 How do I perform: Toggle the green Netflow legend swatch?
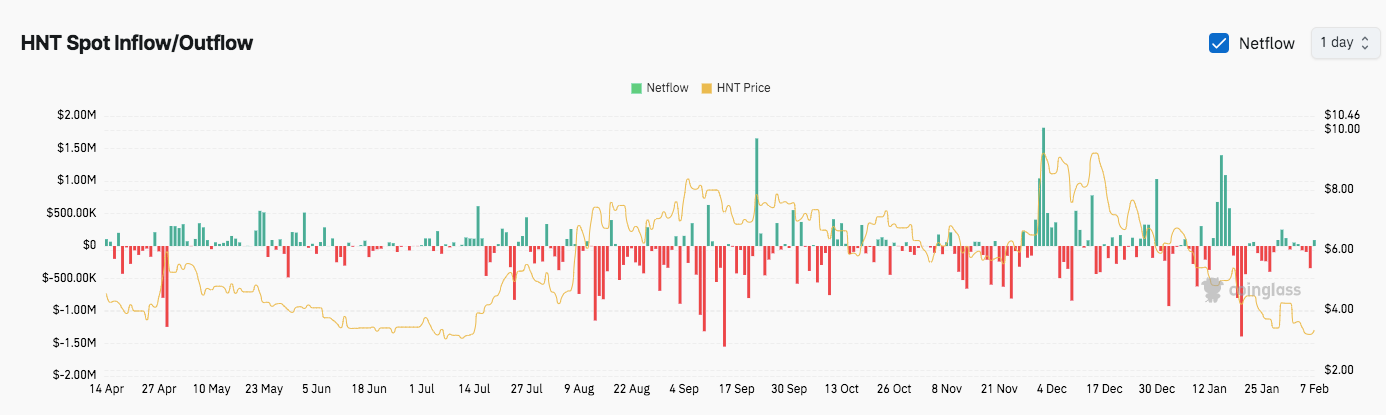coord(636,88)
